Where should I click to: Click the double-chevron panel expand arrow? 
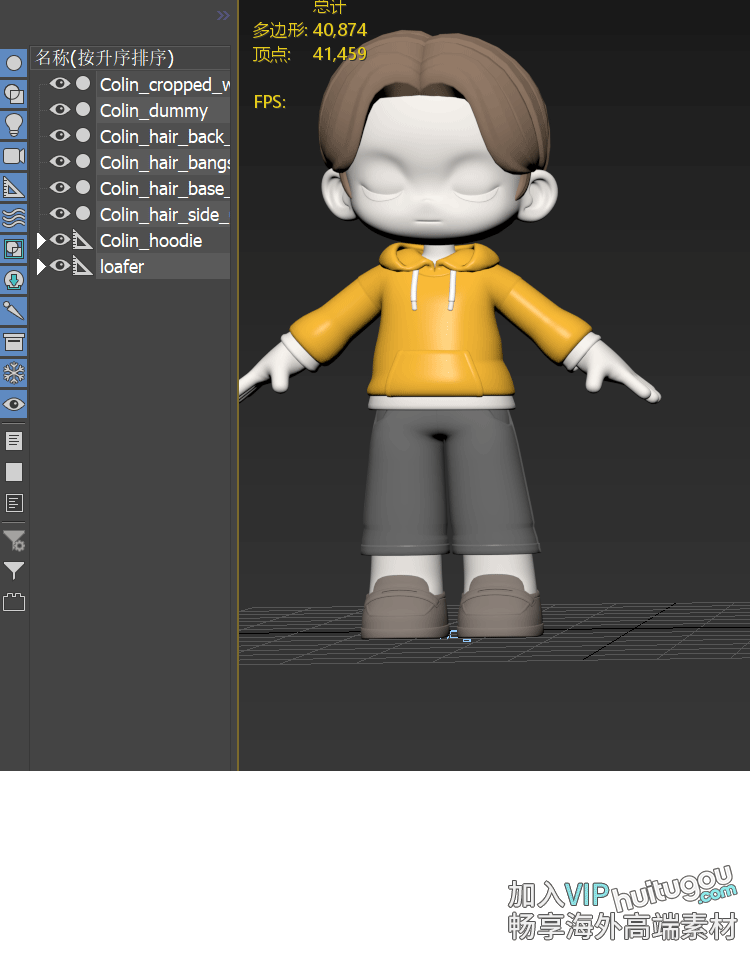(223, 16)
